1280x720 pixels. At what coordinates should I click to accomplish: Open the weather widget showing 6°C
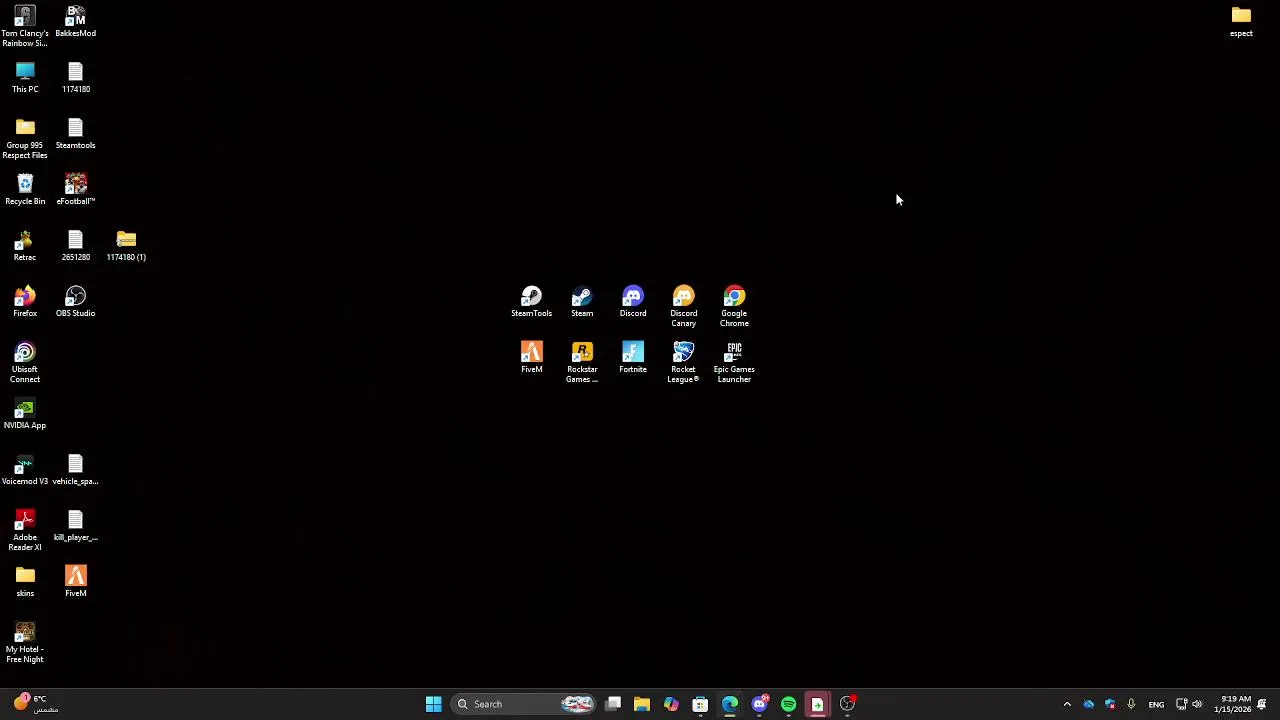[x=36, y=704]
